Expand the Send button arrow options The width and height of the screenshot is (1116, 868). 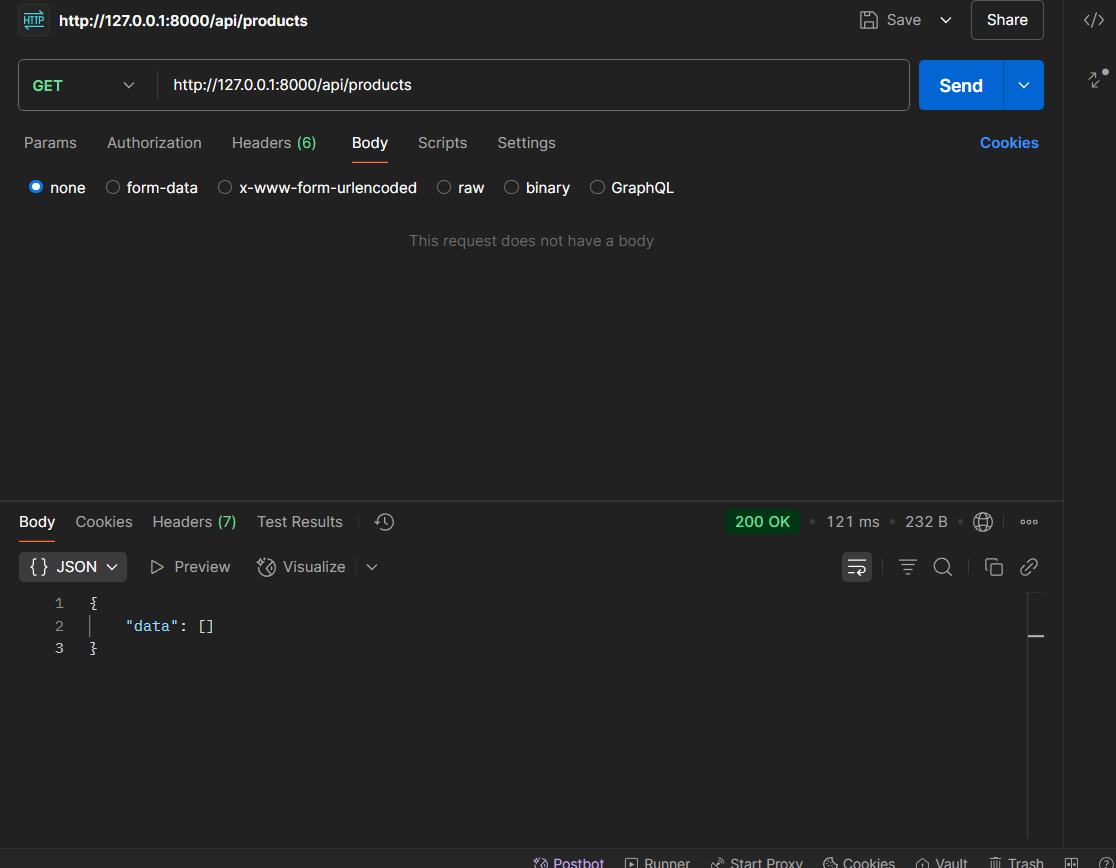[1023, 86]
